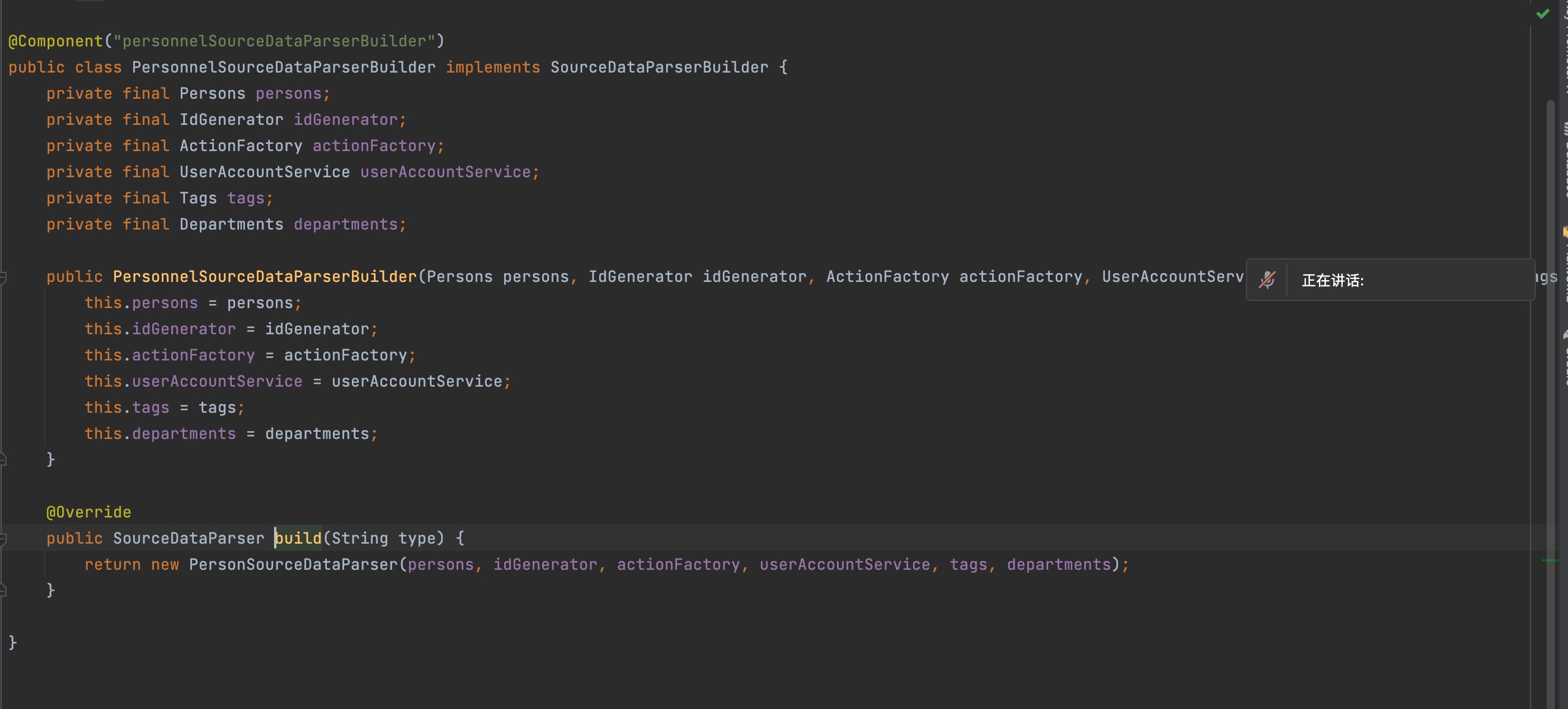This screenshot has width=1568, height=709.
Task: Click 'this.actionFactory' assignment target
Action: tap(170, 355)
